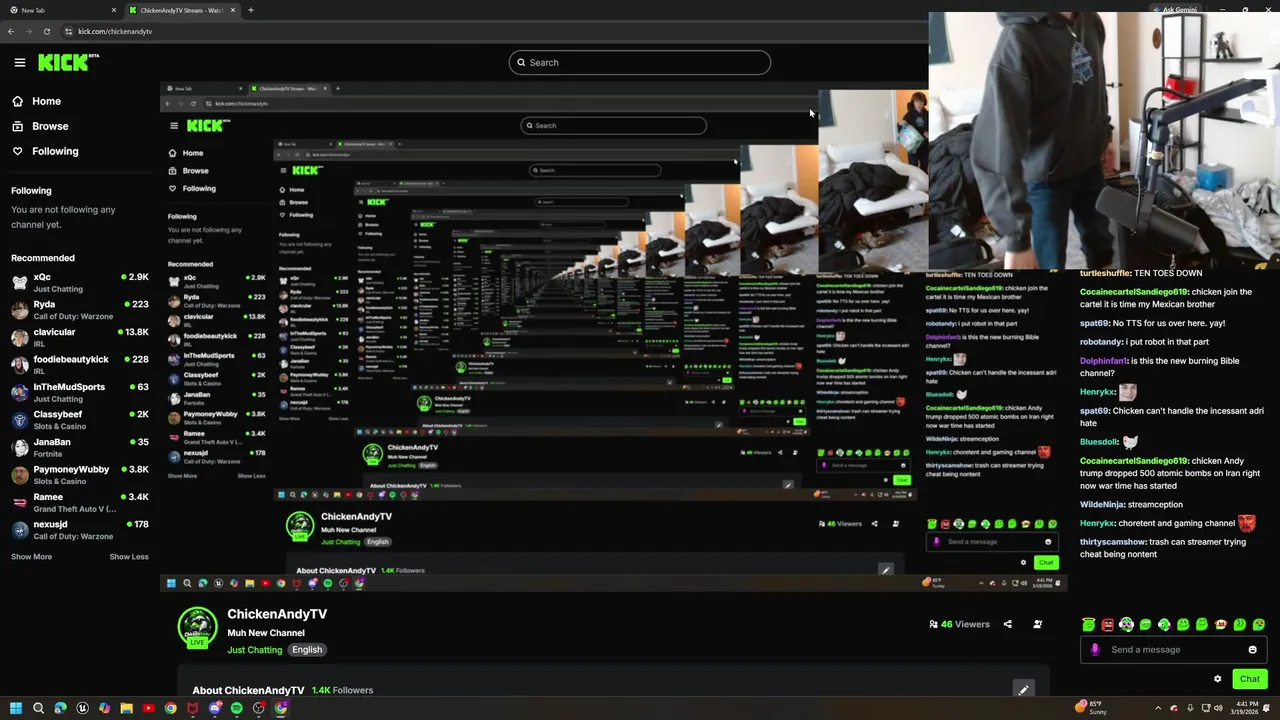Open Spotify from taskbar

tap(236, 708)
